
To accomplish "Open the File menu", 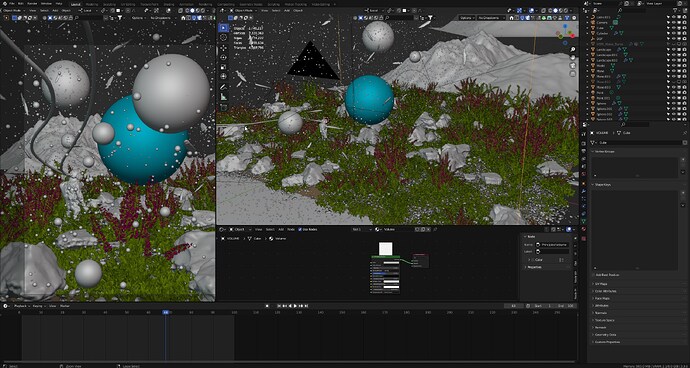I will tap(11, 3).
